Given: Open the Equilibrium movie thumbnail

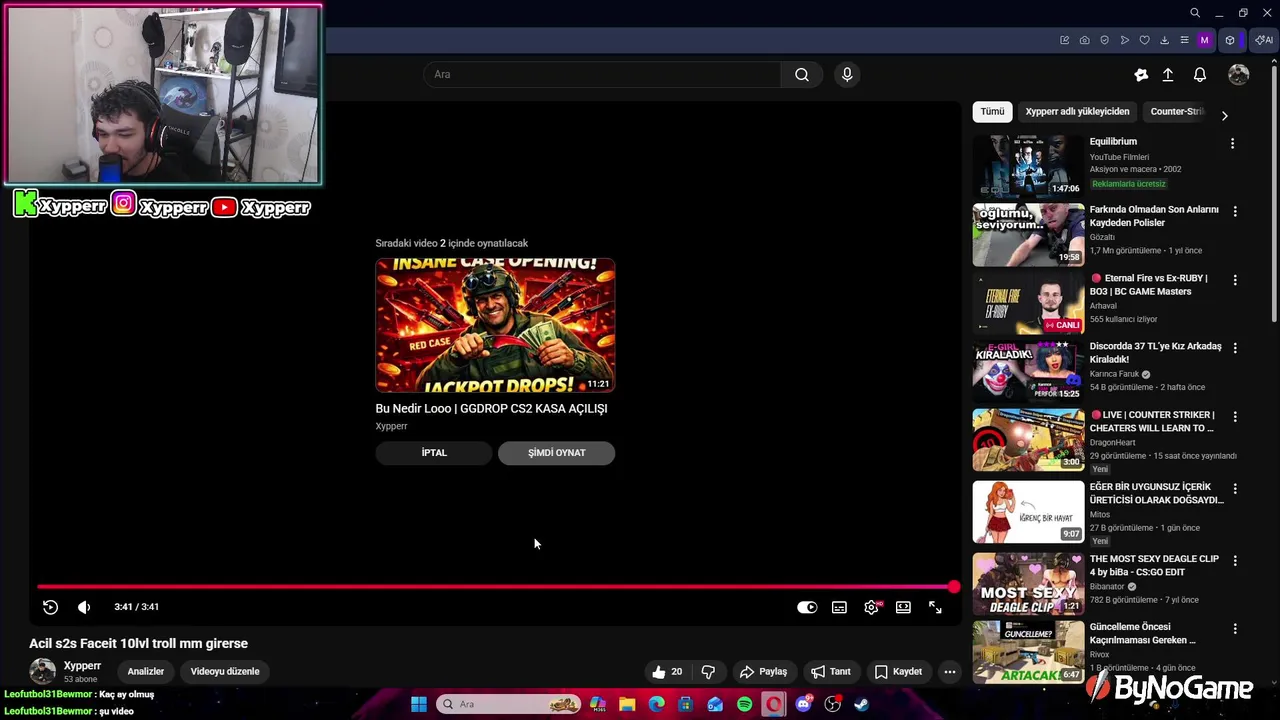Looking at the screenshot, I should [1028, 166].
